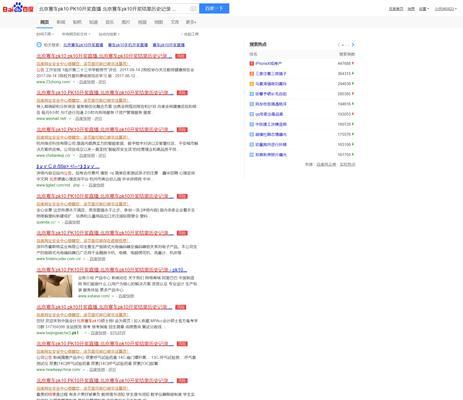Screen dimensions: 463x400
Task: Switch to the 图片 tab
Action: pos(126,22)
